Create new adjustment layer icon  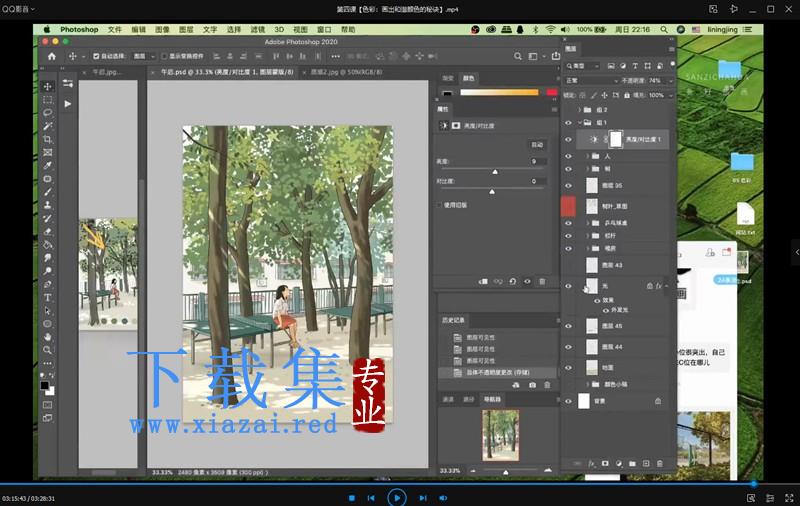[x=619, y=464]
